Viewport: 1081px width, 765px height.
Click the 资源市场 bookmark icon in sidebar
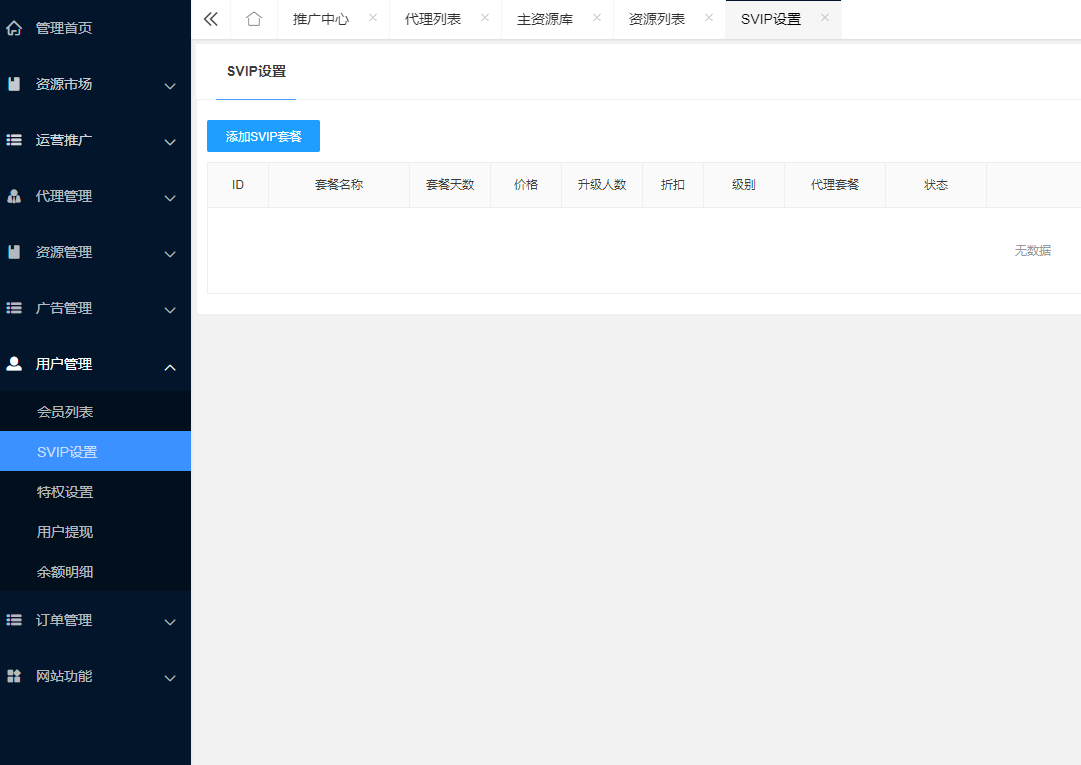coord(14,84)
